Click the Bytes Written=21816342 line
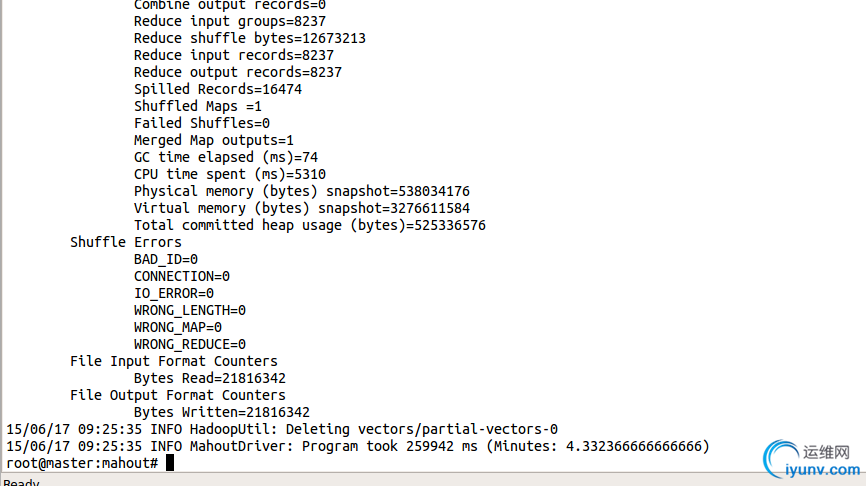 click(x=221, y=412)
